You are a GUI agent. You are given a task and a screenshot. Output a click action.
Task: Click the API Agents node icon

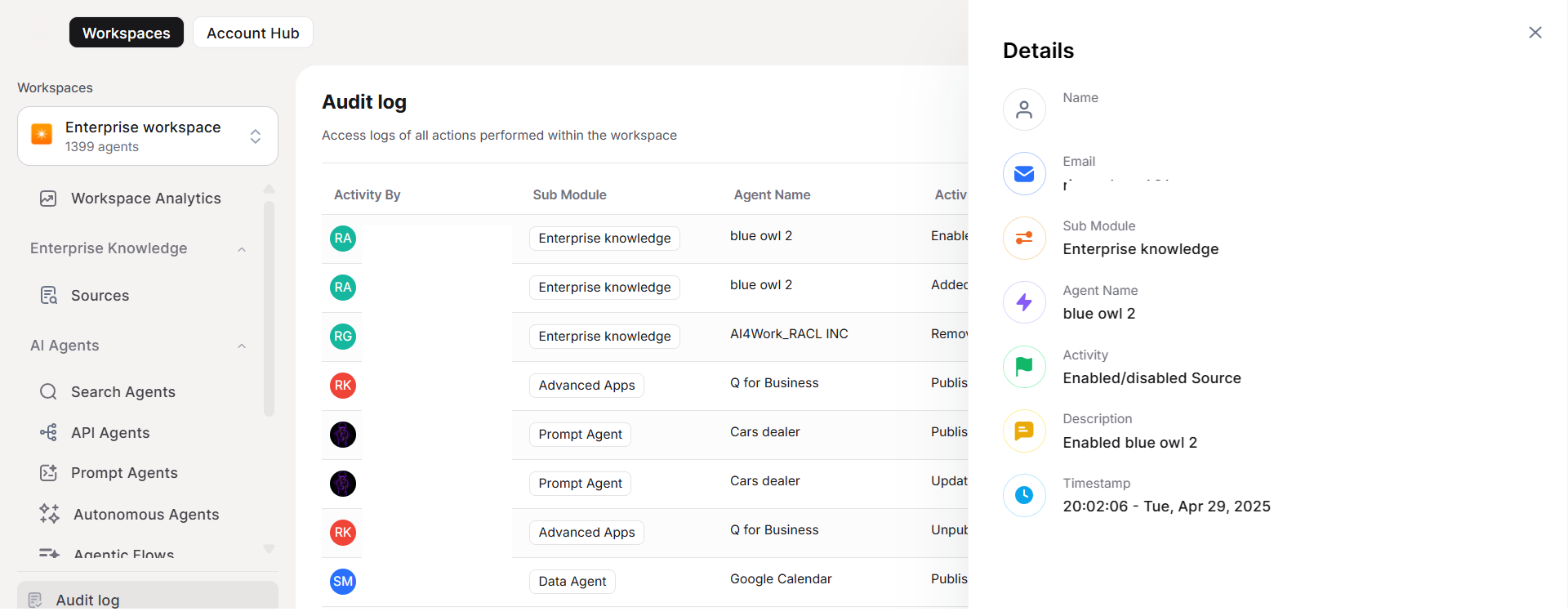point(48,432)
